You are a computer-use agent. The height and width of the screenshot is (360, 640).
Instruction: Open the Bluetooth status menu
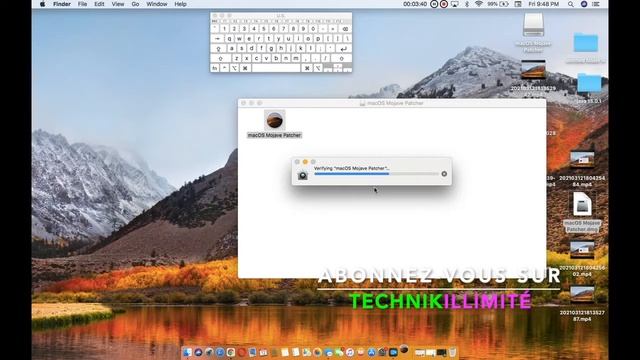[467, 4]
